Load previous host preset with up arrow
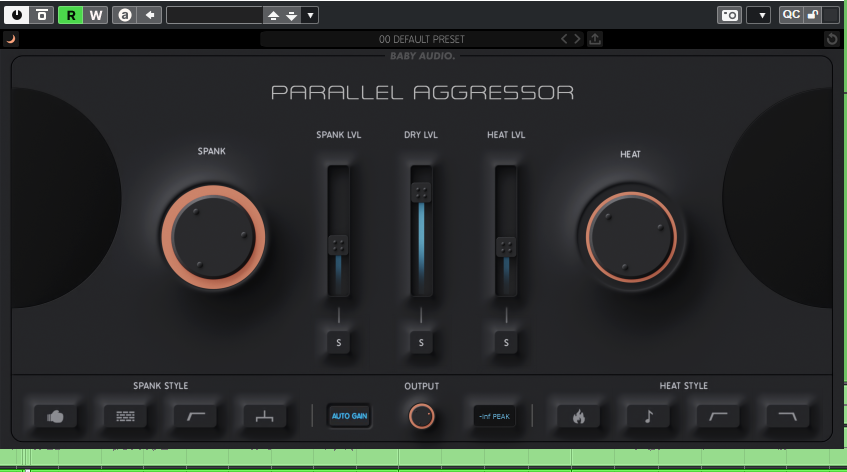 [273, 15]
